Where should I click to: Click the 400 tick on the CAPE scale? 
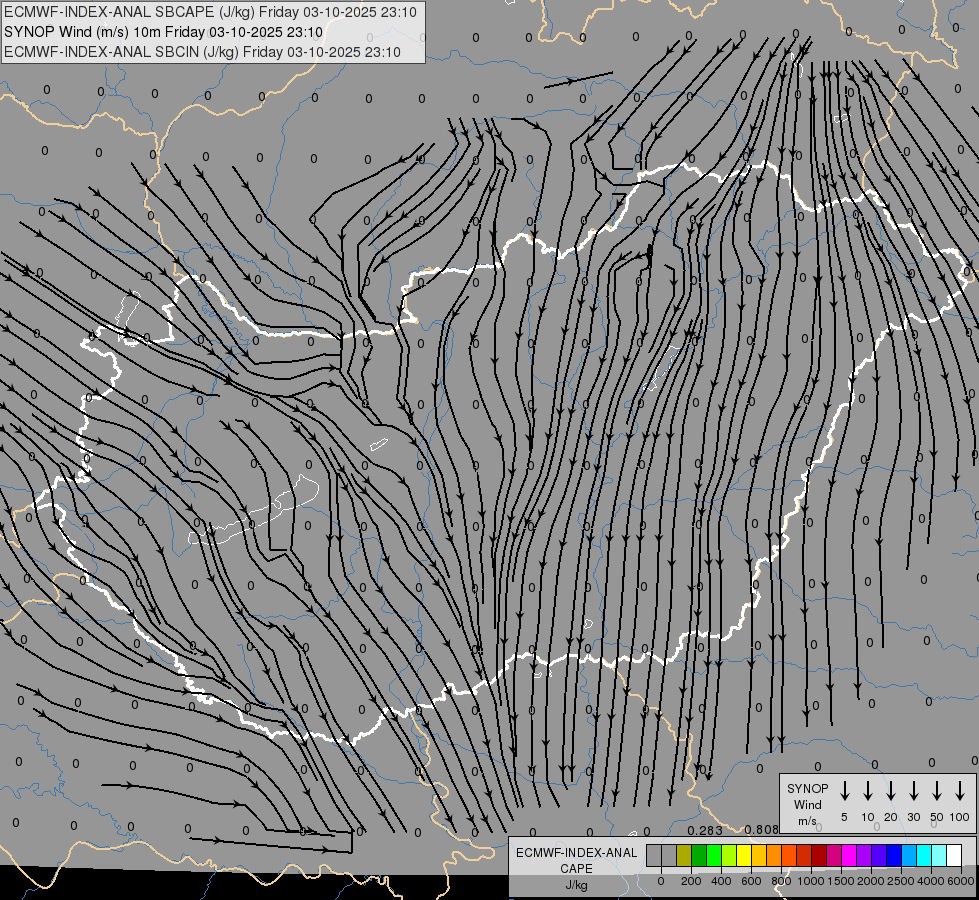tap(721, 881)
